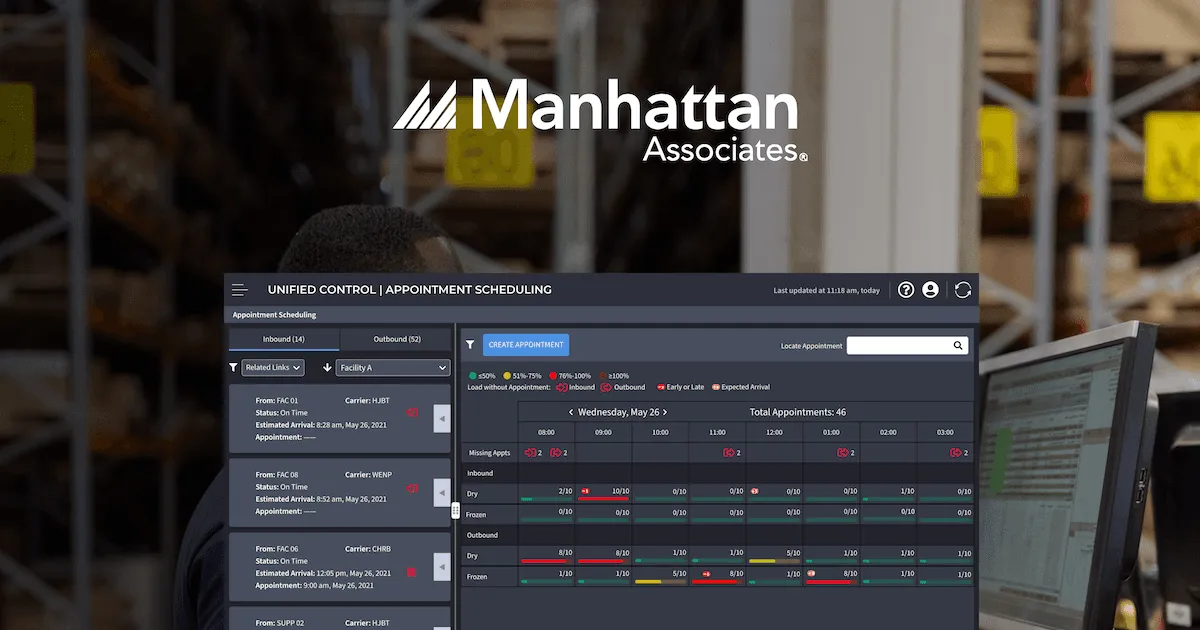Go to next day after Wednesday, May 26
Screen dimensions: 1200x630
click(665, 412)
